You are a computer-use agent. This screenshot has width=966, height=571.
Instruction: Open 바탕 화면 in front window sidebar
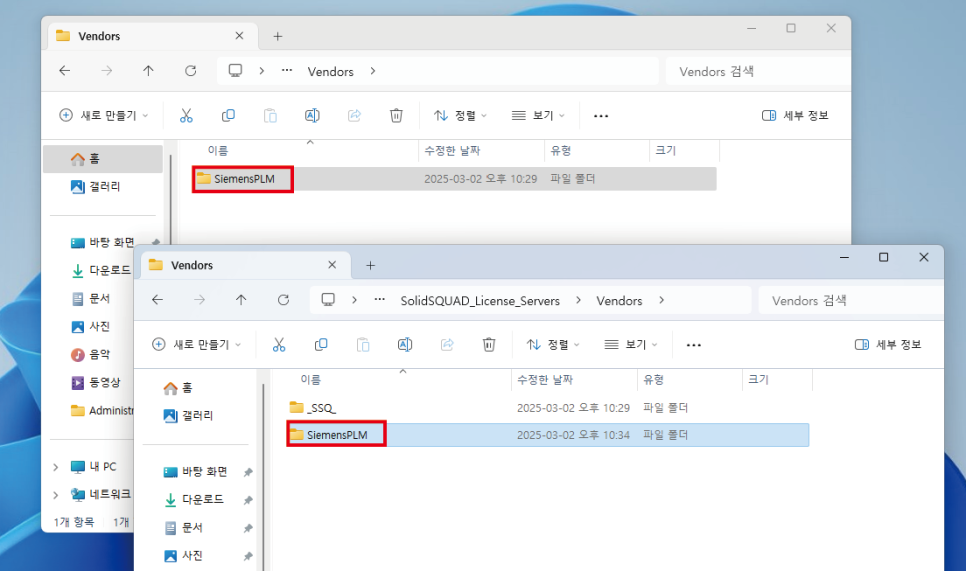197,472
